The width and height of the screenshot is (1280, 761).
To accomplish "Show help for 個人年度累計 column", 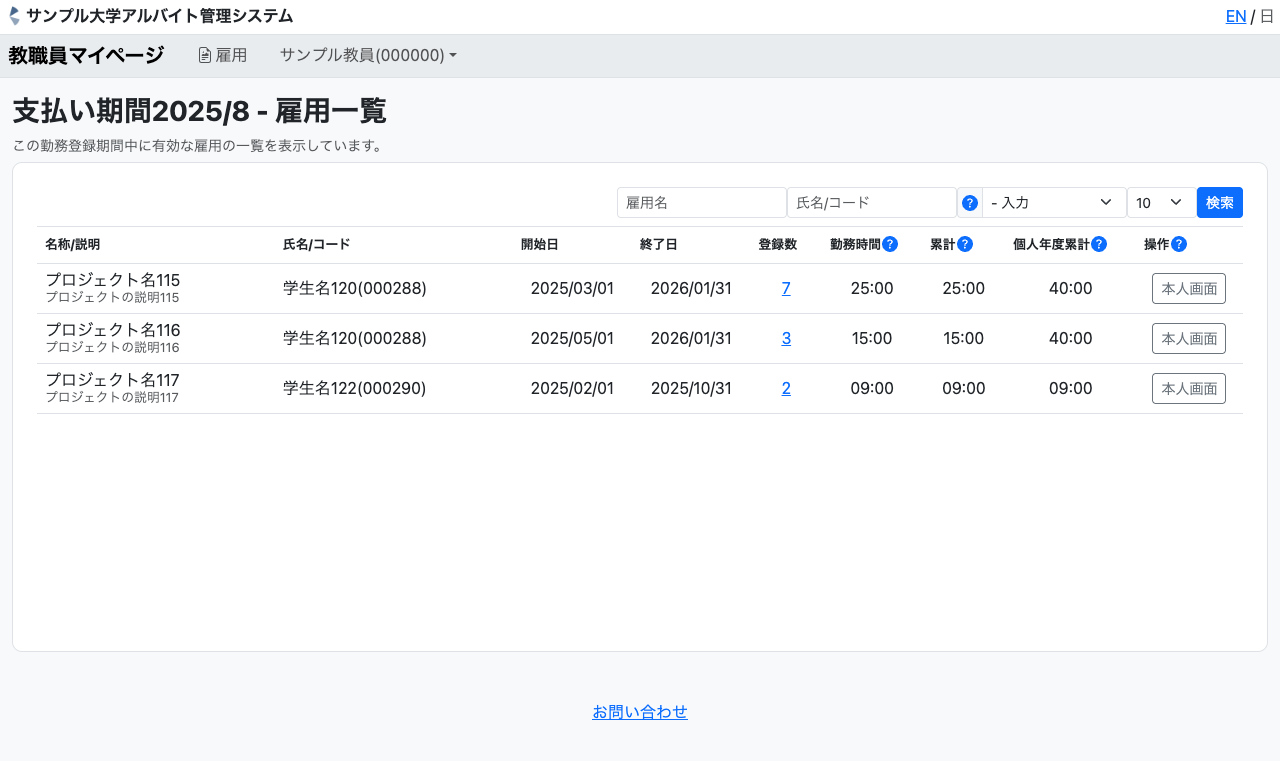I will [x=1099, y=244].
